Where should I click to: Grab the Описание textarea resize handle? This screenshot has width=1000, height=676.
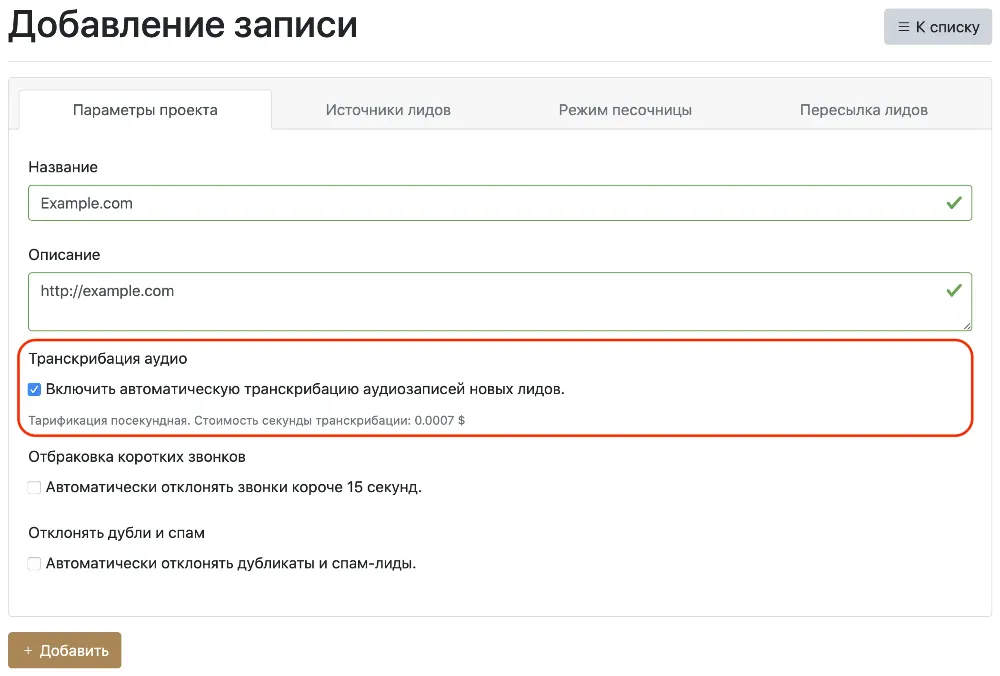(x=967, y=326)
